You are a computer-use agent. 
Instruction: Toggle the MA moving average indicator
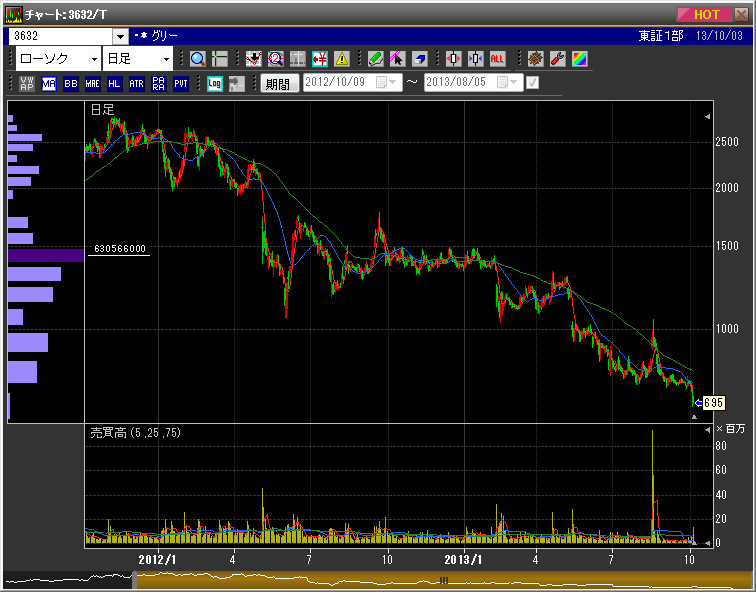pos(49,84)
